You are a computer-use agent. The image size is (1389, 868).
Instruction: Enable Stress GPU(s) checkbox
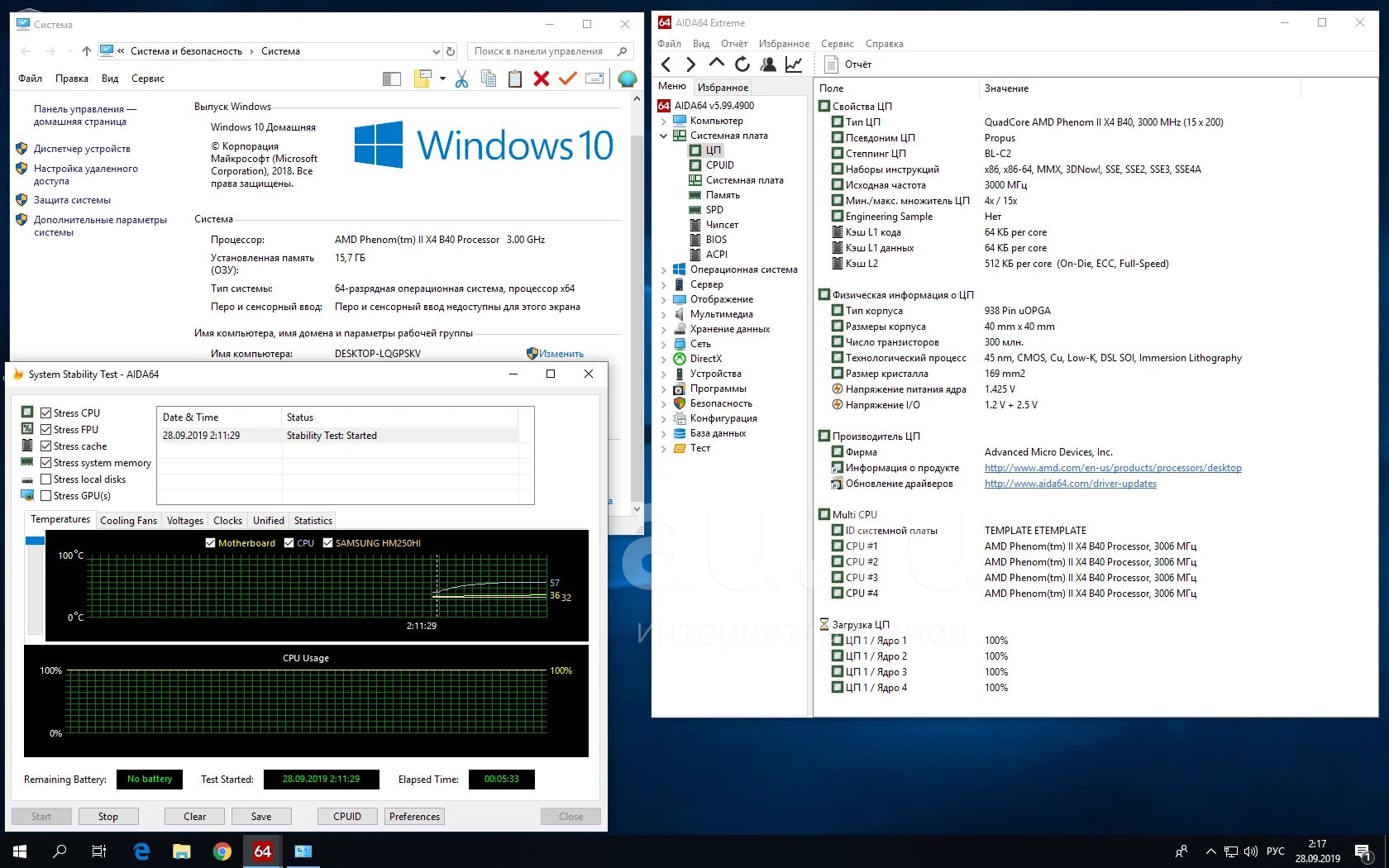pos(46,496)
